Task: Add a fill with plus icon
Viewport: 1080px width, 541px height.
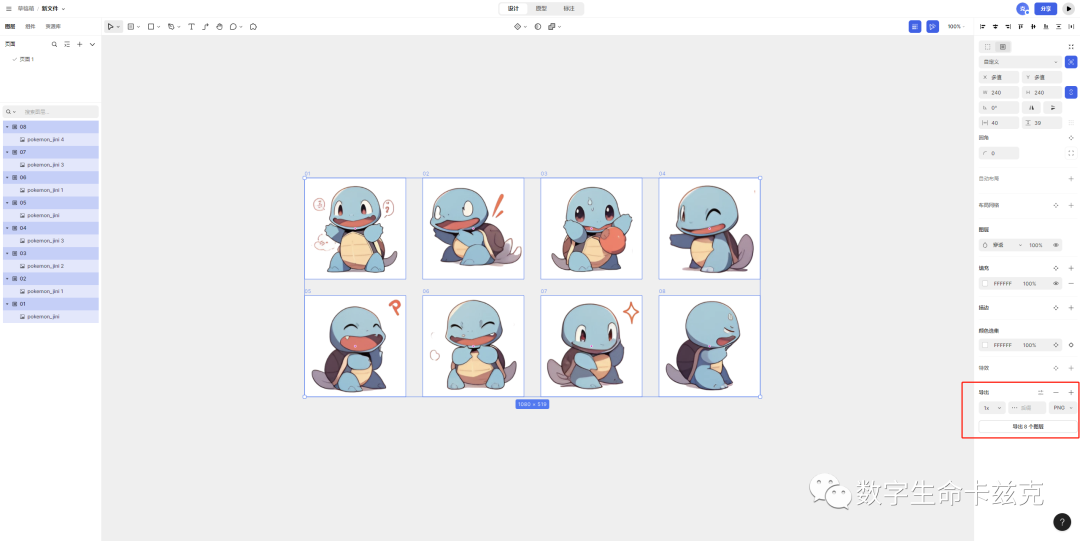Action: pos(1071,268)
